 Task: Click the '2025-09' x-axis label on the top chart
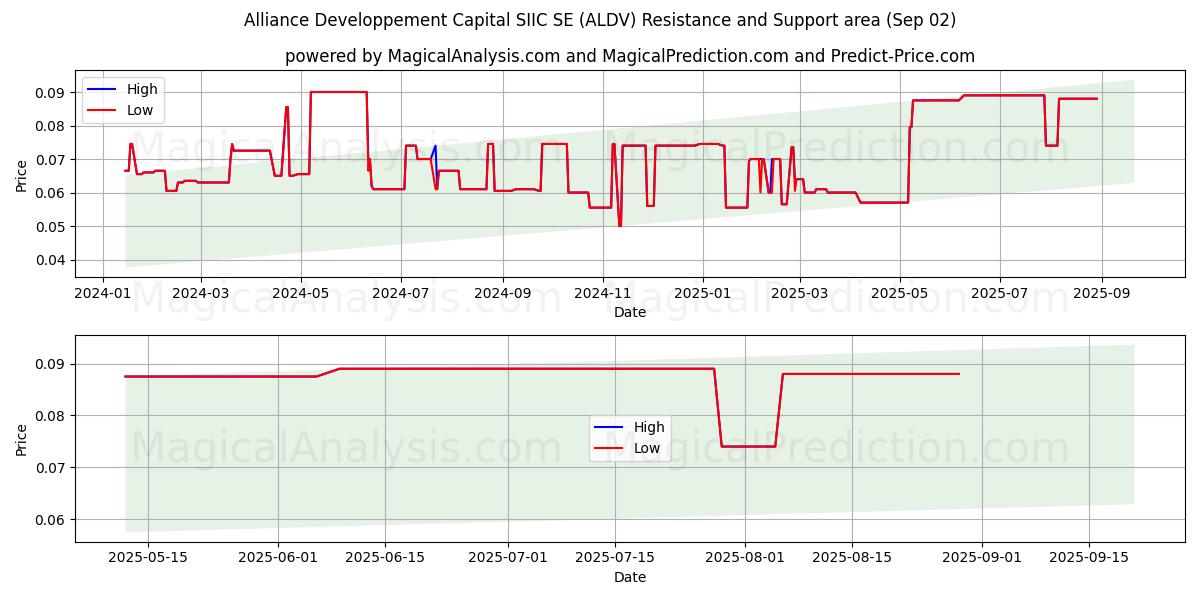[1101, 294]
